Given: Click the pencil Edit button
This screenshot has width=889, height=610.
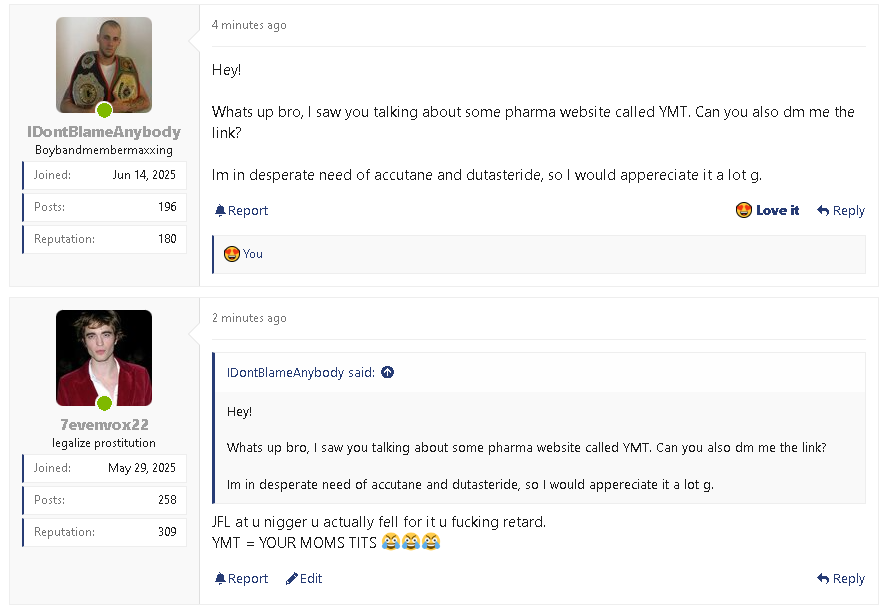Looking at the screenshot, I should pos(304,578).
